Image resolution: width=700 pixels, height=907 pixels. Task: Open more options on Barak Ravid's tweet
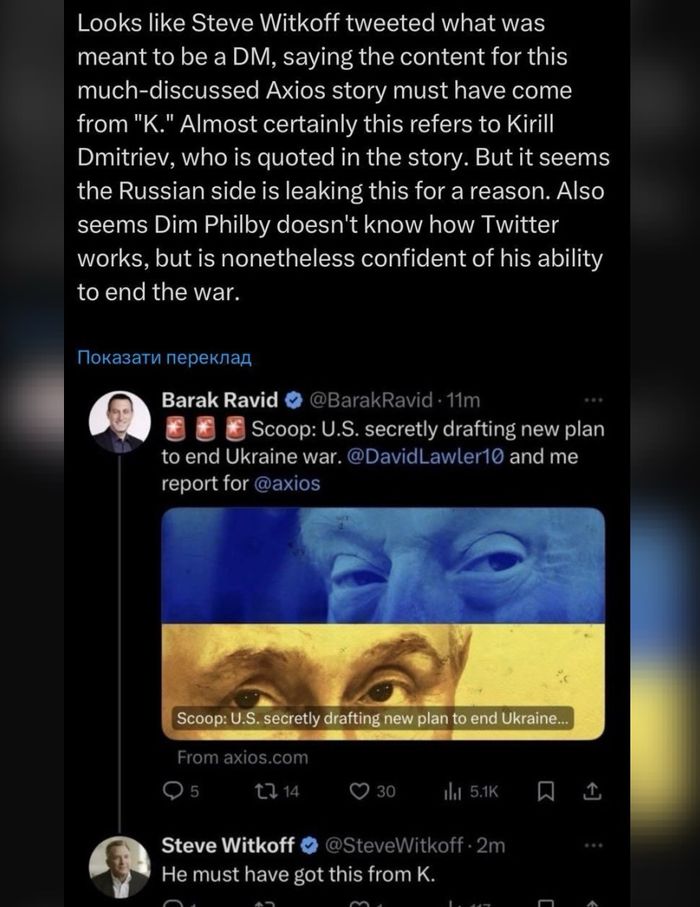click(x=593, y=401)
